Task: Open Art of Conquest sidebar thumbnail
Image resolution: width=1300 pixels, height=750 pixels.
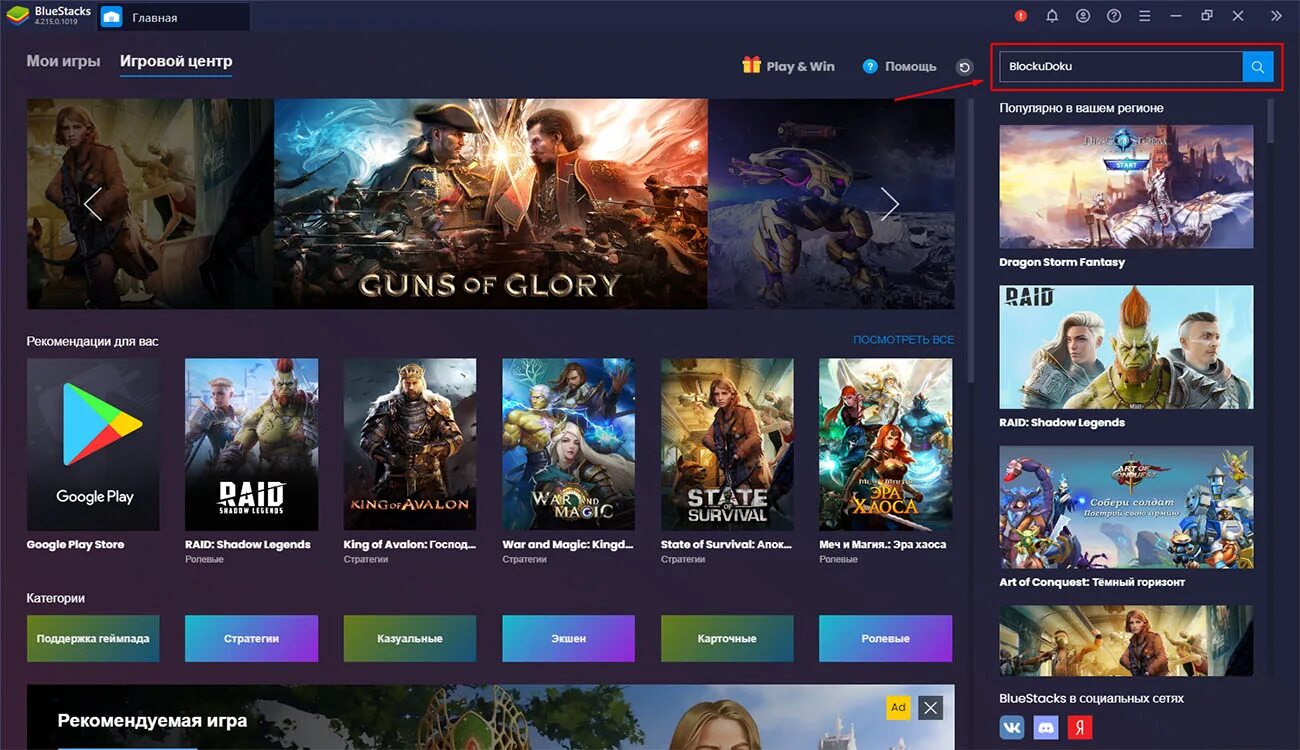Action: [x=1126, y=507]
